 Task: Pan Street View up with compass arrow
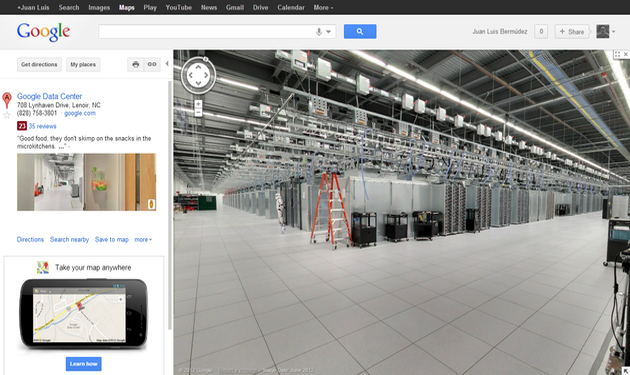click(198, 67)
